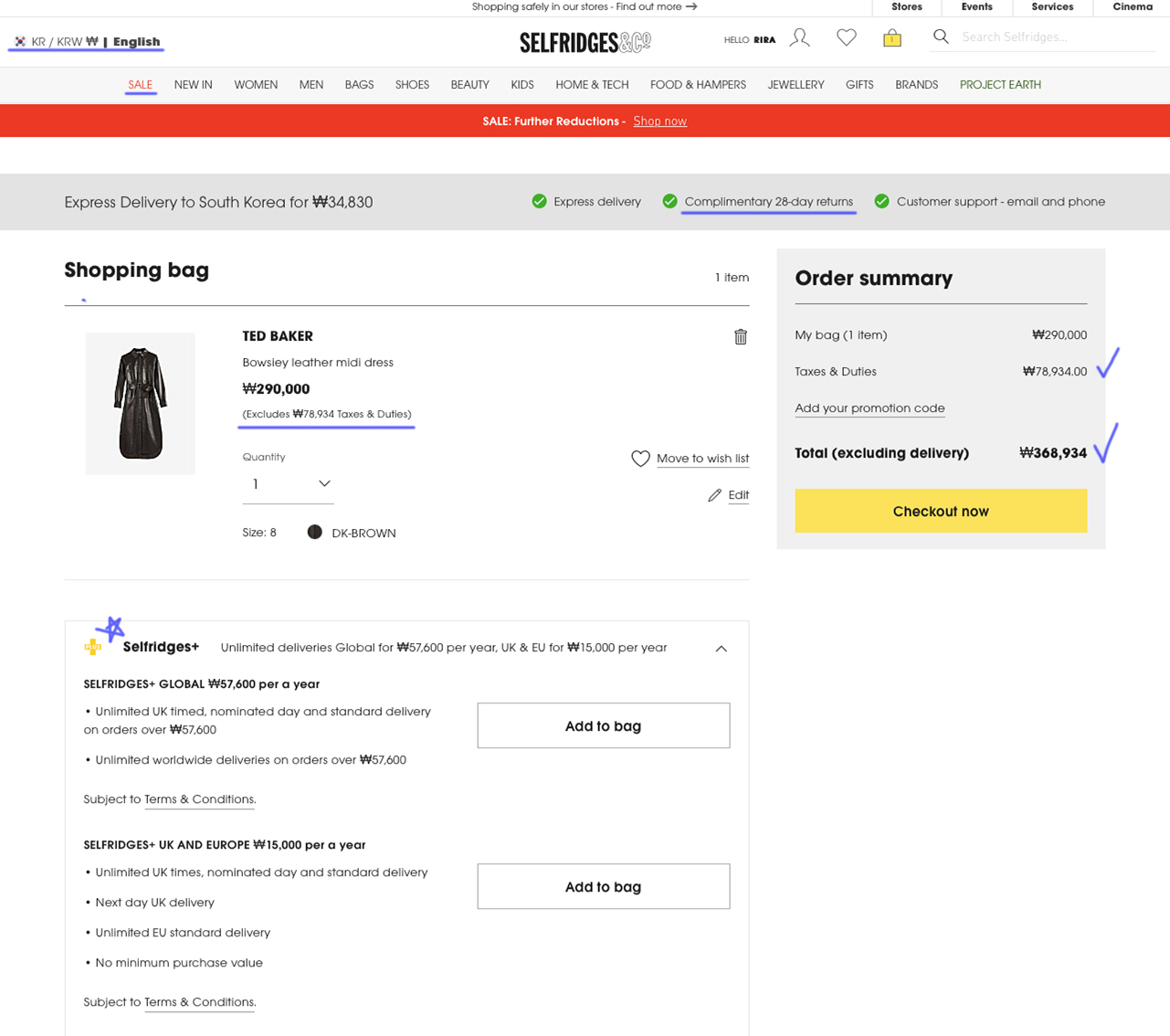Click Bowsley leather midi dress title
The height and width of the screenshot is (1036, 1170).
(318, 363)
